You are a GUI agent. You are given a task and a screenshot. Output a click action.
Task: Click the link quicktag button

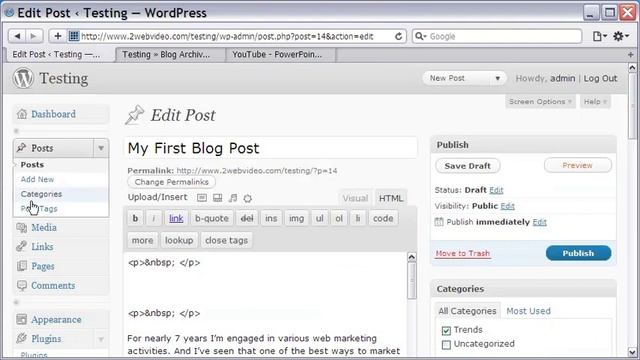point(176,218)
